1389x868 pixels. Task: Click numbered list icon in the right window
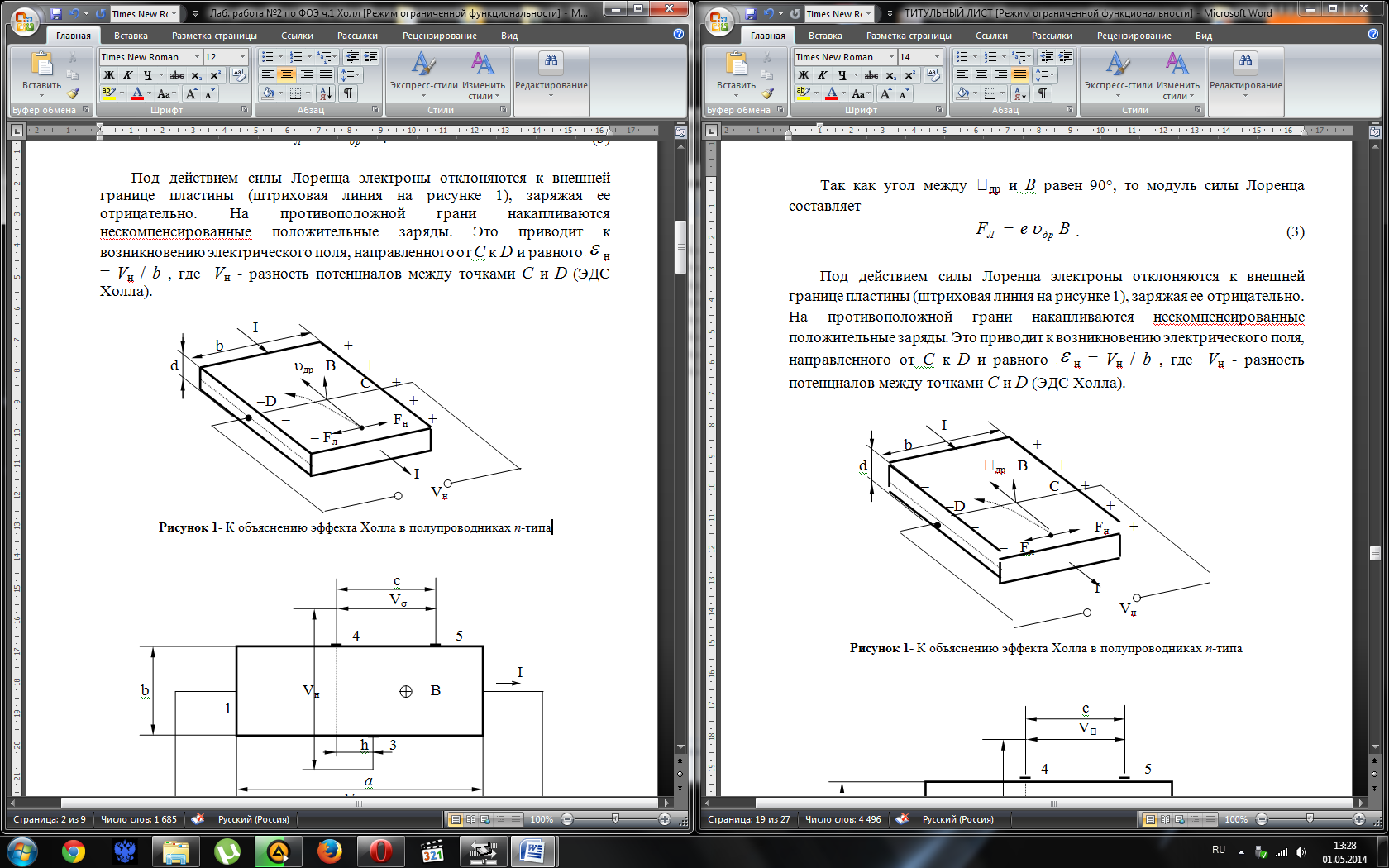coord(990,57)
